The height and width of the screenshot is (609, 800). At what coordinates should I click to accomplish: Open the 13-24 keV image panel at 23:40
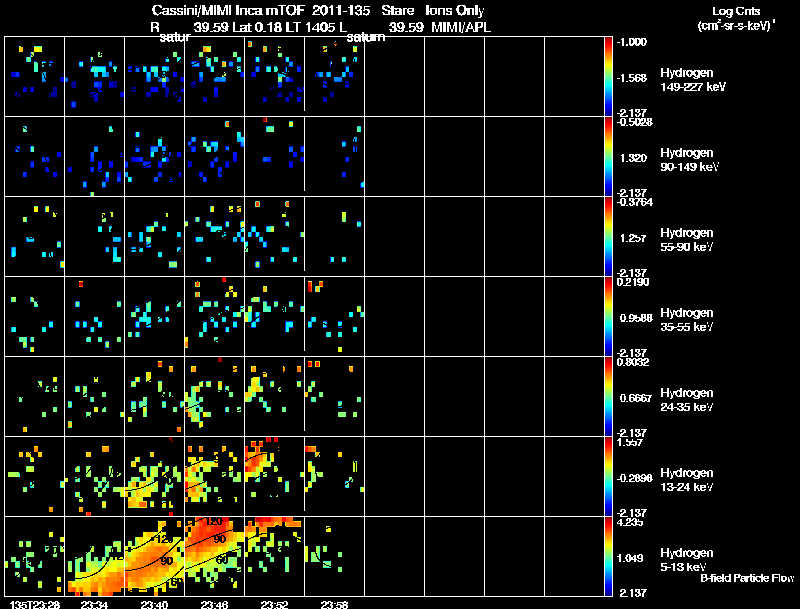(155, 476)
